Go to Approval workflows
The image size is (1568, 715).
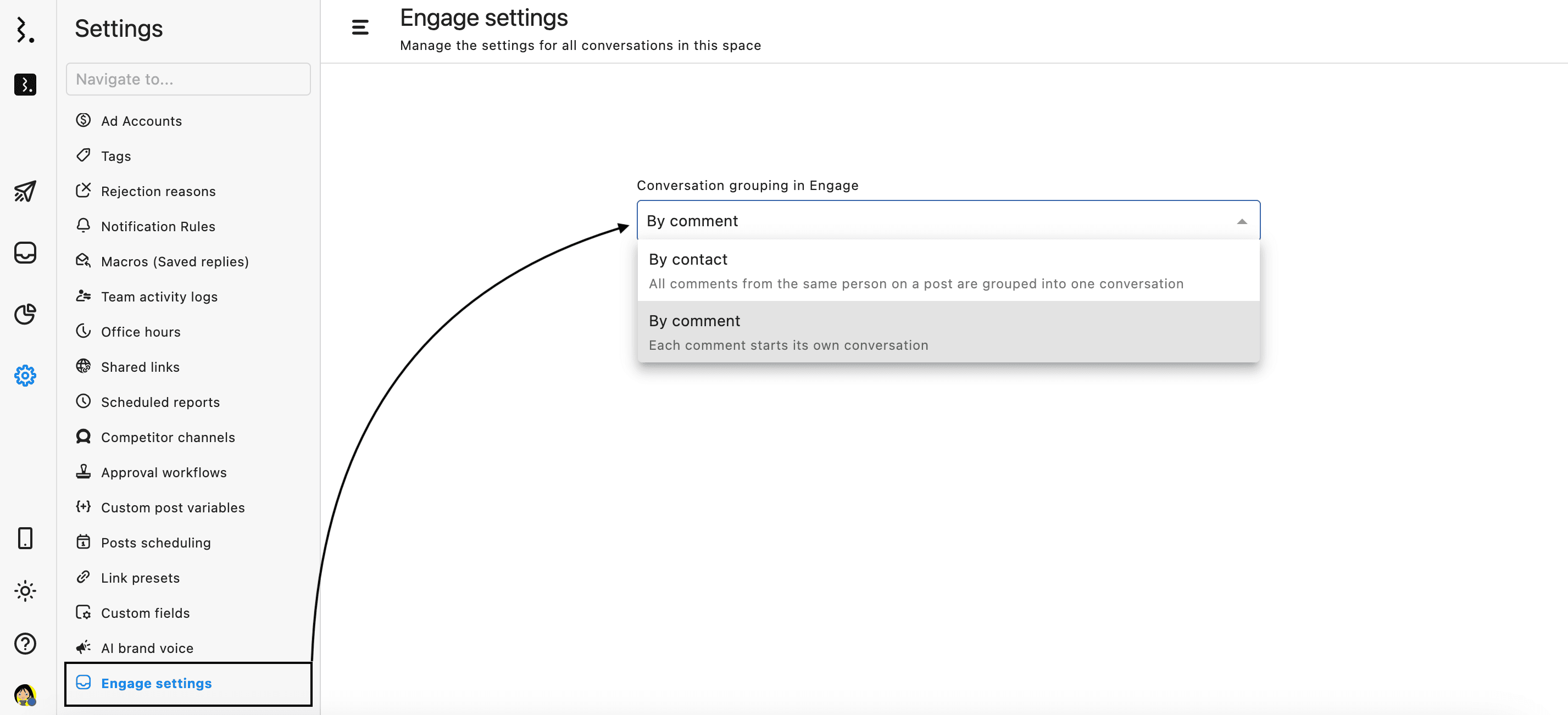tap(163, 472)
